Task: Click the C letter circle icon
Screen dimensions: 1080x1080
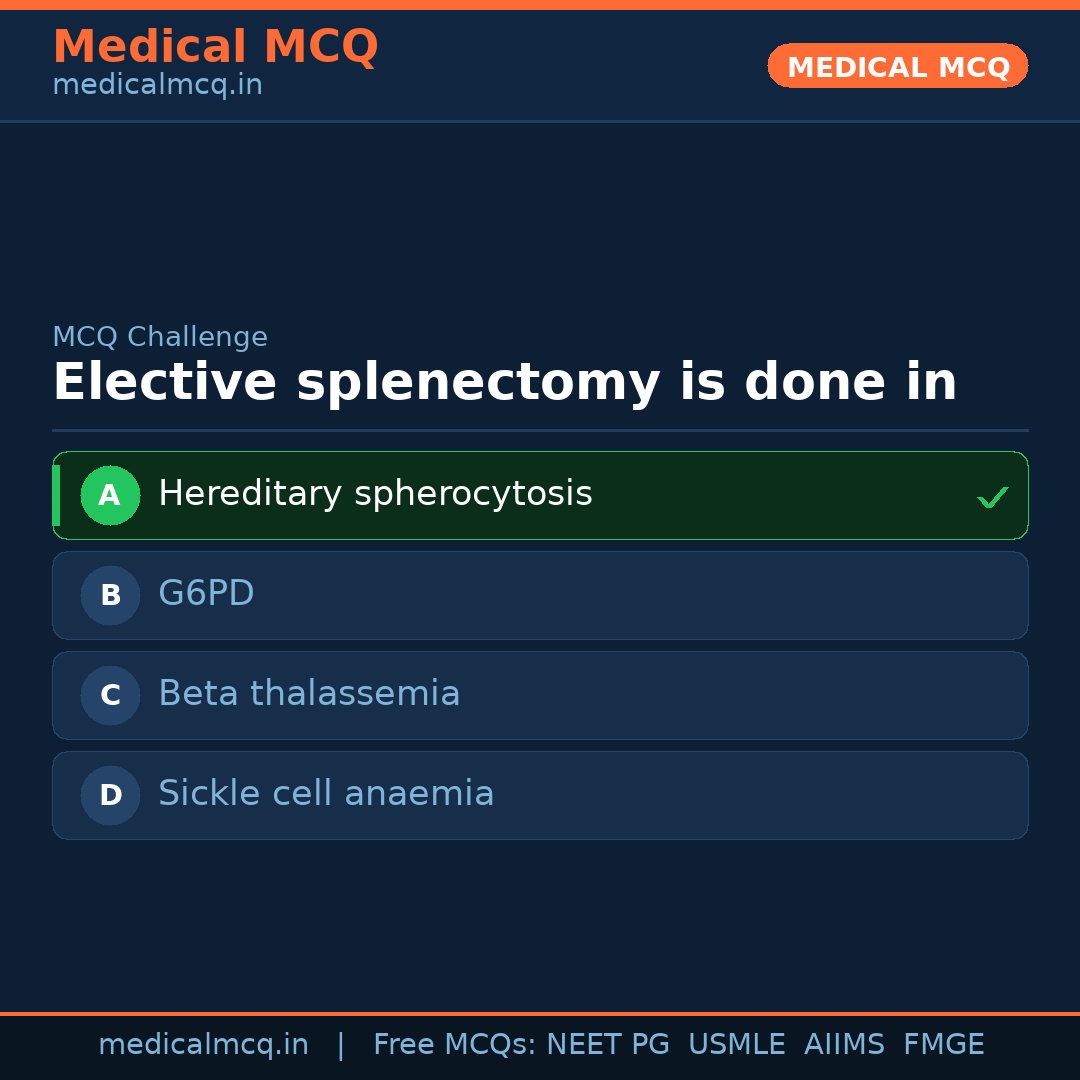Action: (x=110, y=695)
